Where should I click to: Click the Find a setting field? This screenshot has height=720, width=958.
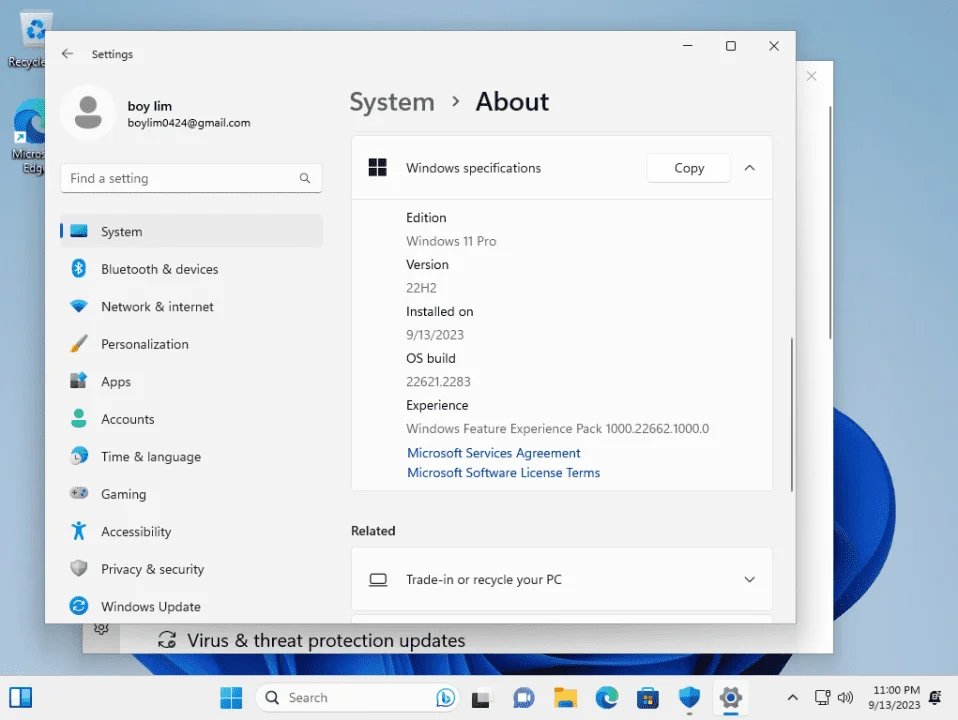point(191,178)
